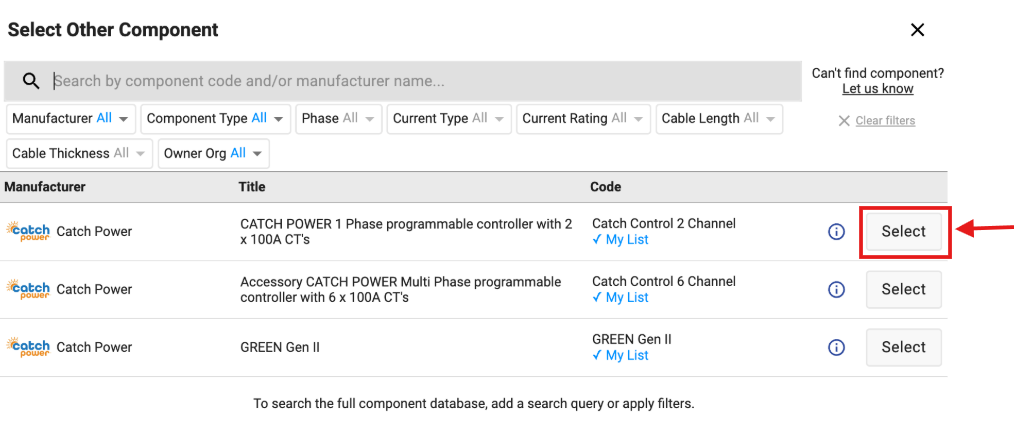Viewport: 1014px width, 422px height.
Task: Open the Current Rating dropdown
Action: 583,119
